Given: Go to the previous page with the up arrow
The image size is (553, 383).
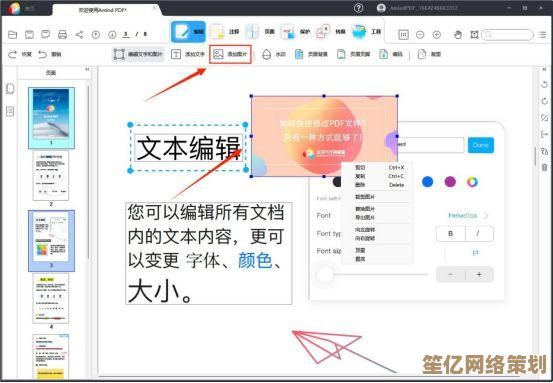Looking at the screenshot, I should click(x=96, y=35).
